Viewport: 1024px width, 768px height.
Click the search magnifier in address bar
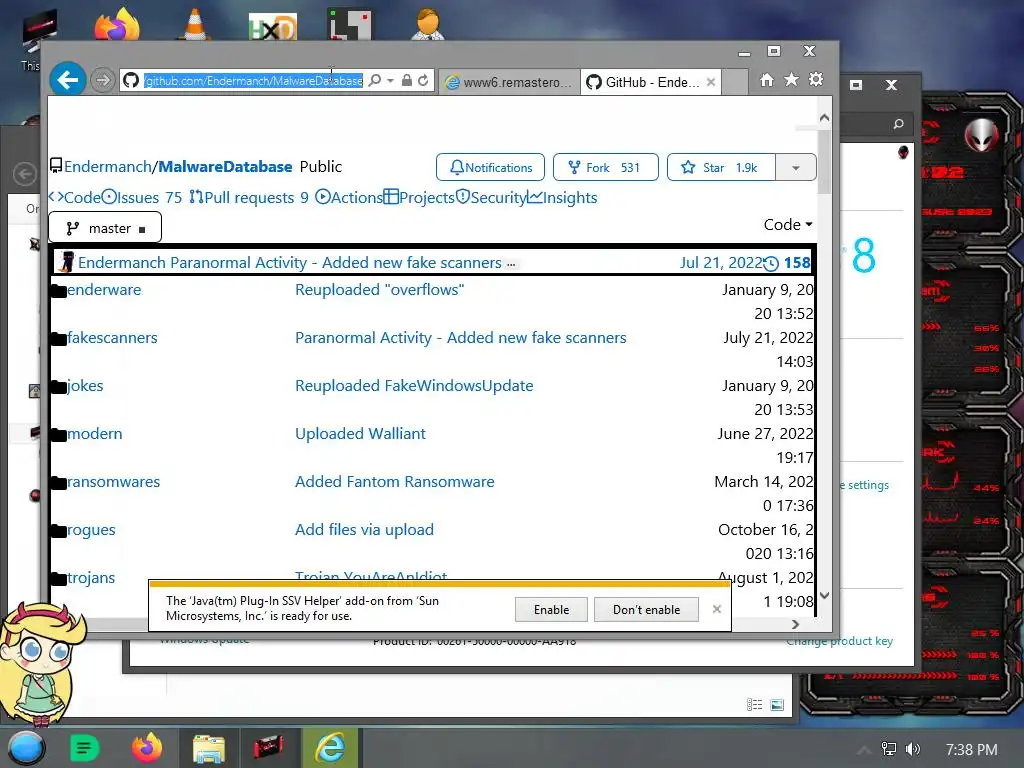pyautogui.click(x=375, y=80)
